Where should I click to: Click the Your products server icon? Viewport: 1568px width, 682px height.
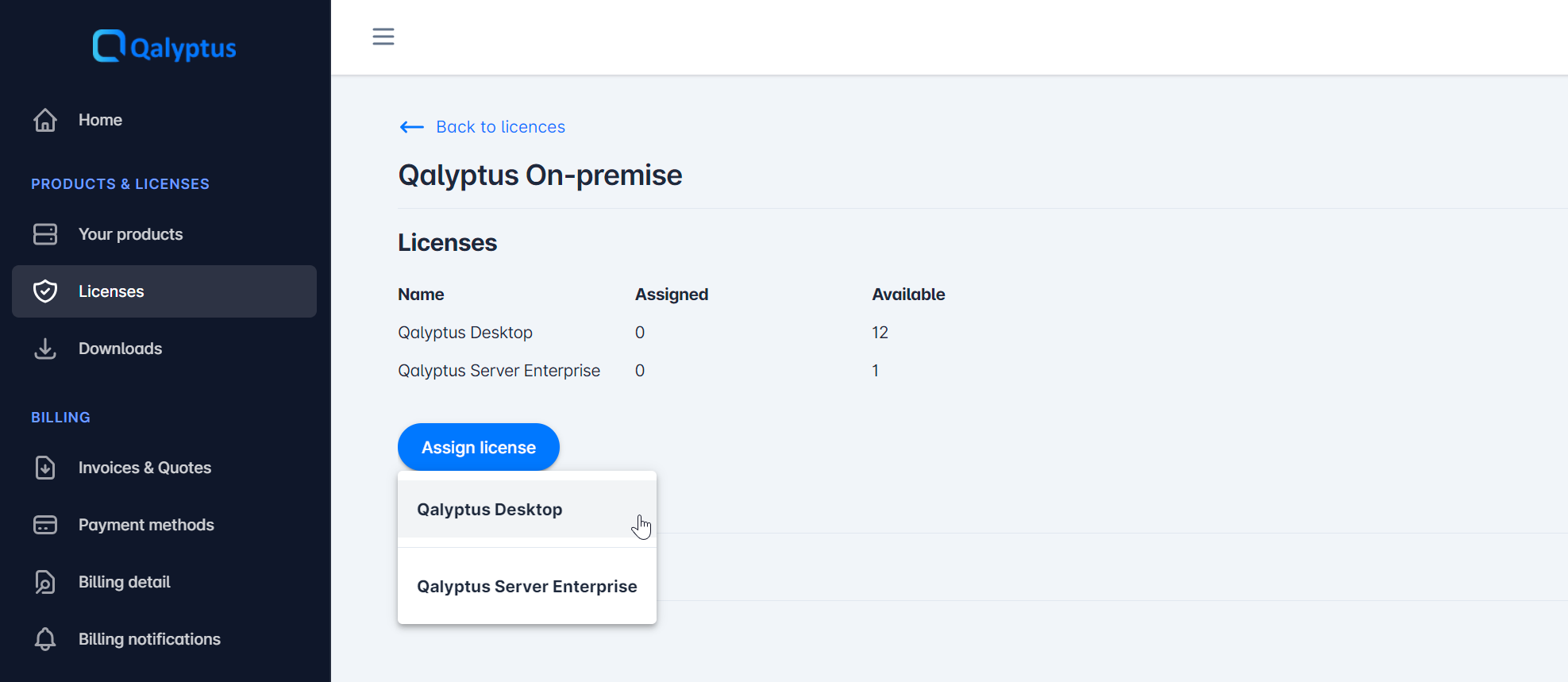click(45, 234)
